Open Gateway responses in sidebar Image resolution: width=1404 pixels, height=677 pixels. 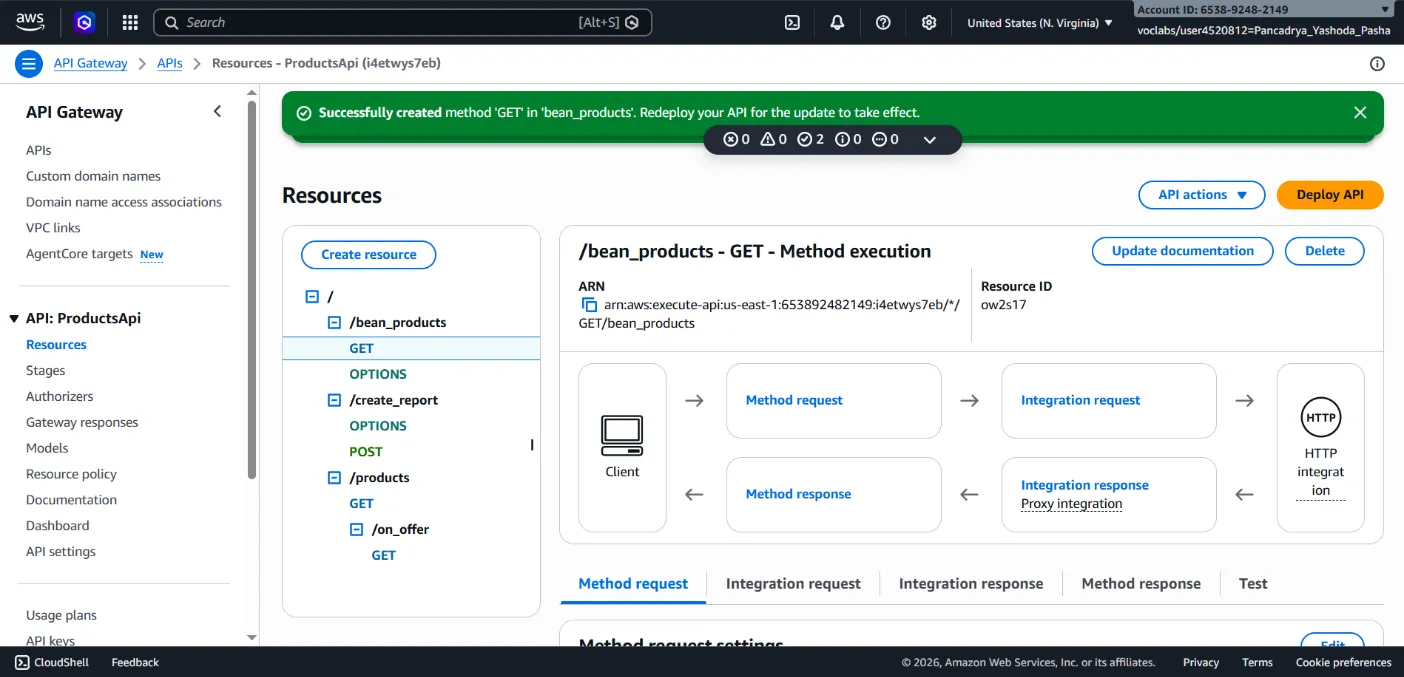82,423
